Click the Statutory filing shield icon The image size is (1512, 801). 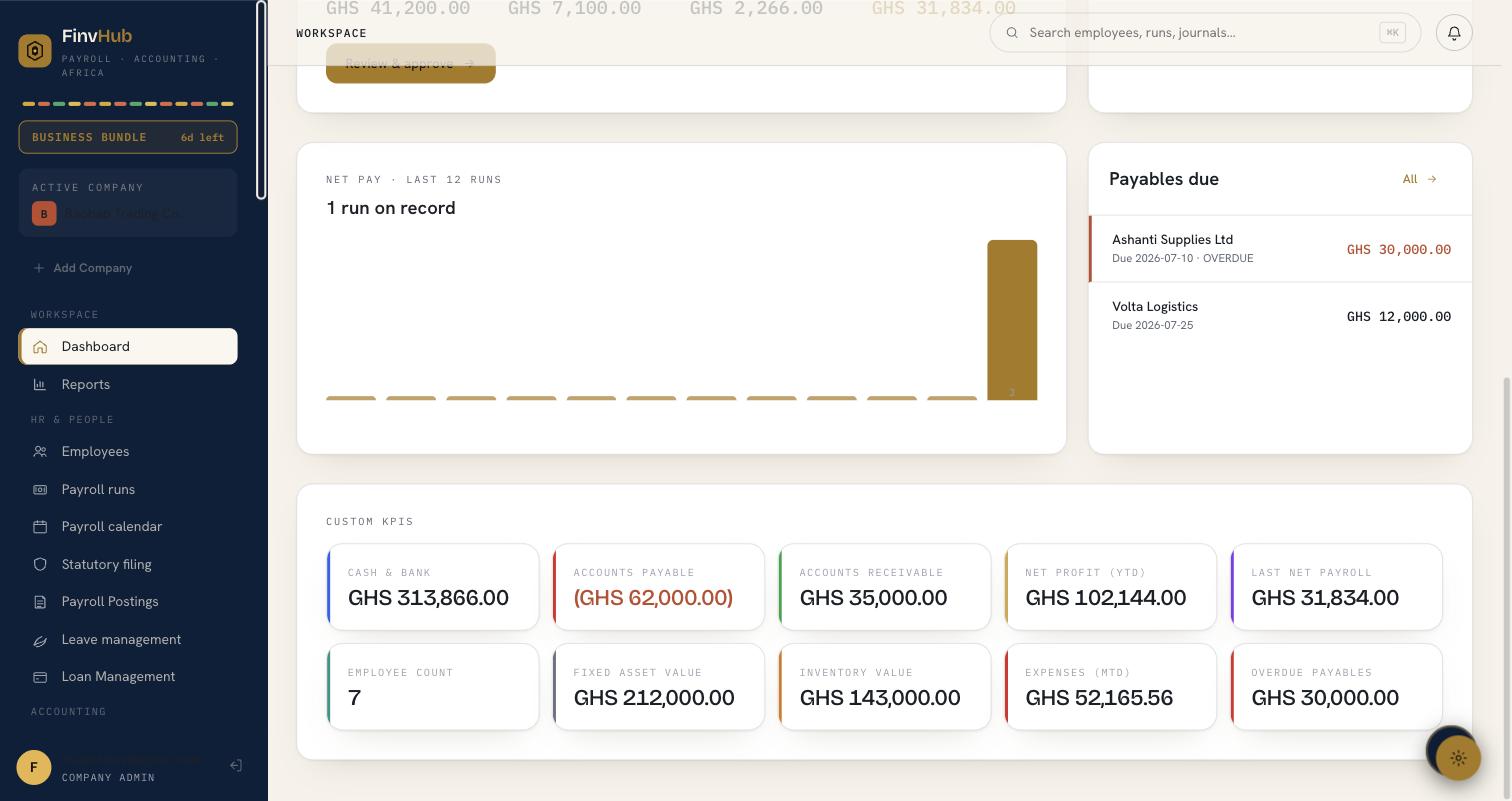40,565
